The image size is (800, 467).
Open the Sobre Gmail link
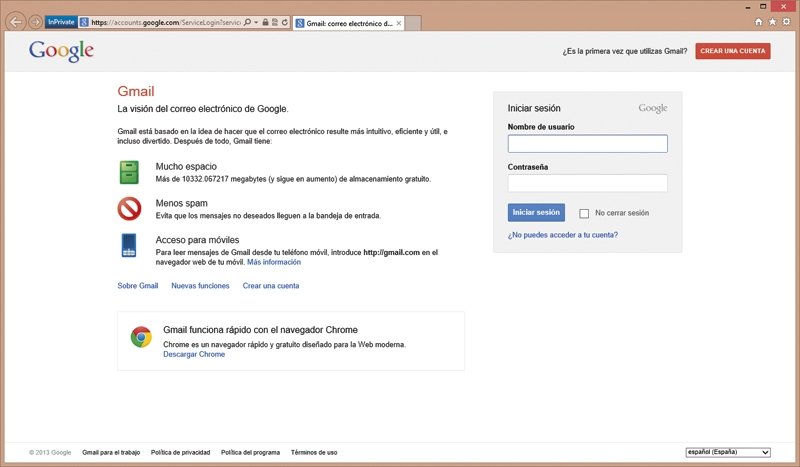click(x=138, y=286)
